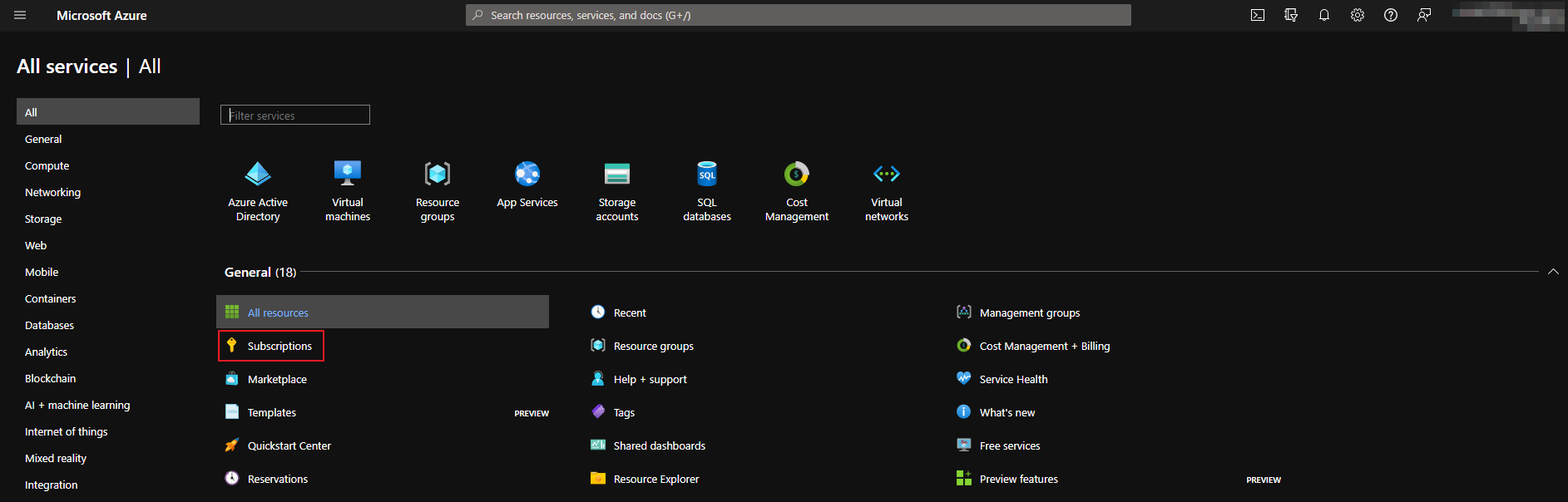1568x502 pixels.
Task: Open portal settings gear icon
Action: [1358, 15]
